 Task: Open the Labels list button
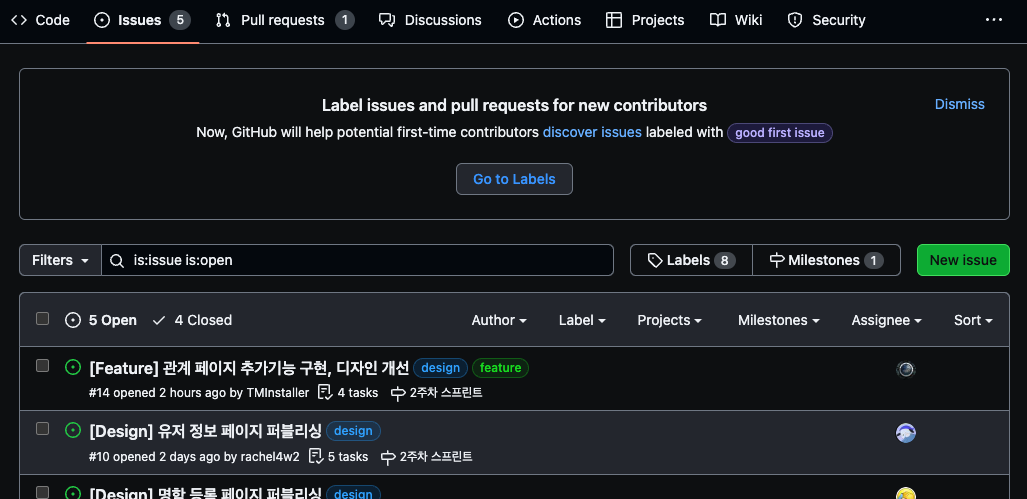tap(691, 260)
